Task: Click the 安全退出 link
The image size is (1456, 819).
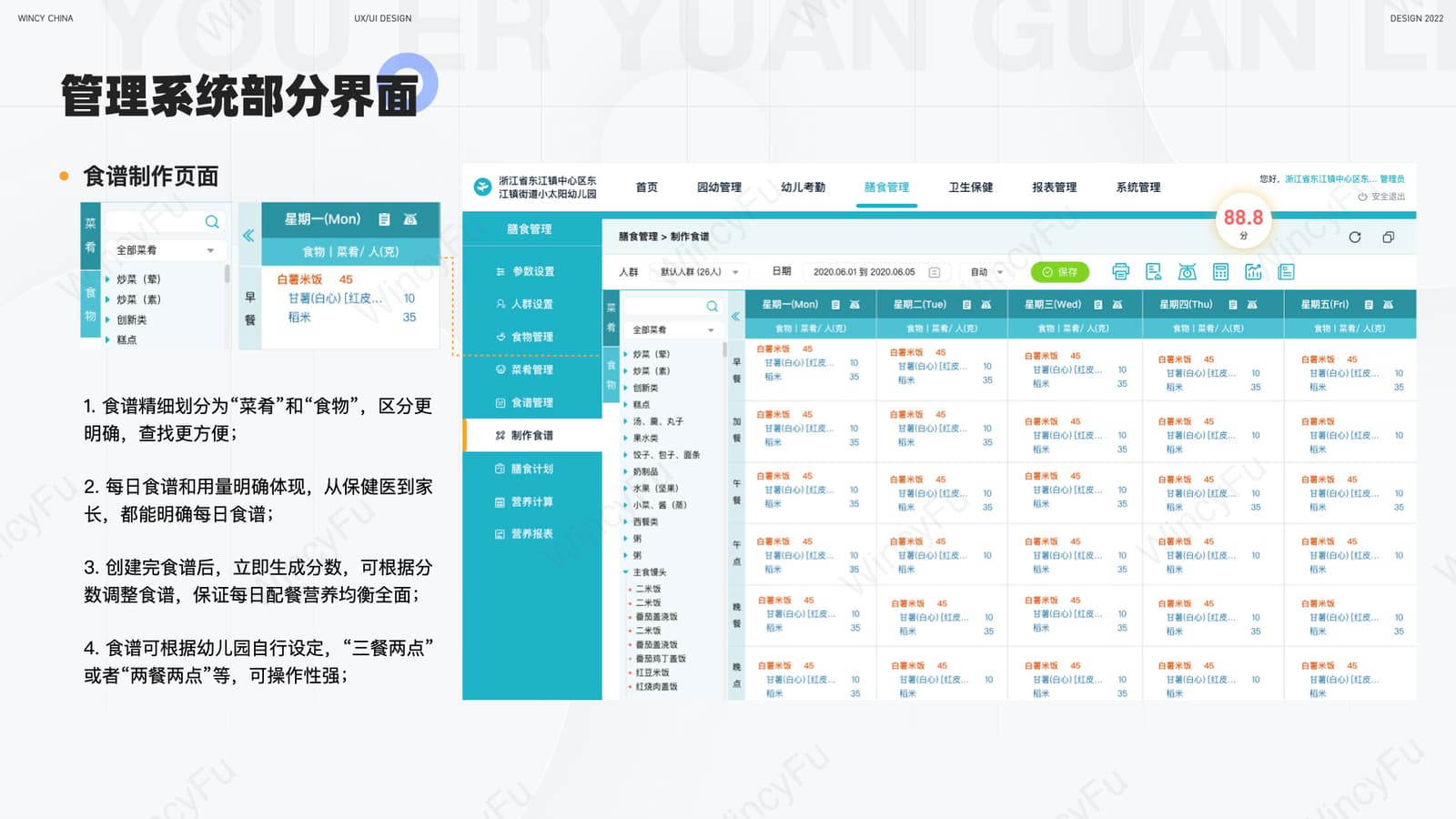Action: pos(1381,197)
